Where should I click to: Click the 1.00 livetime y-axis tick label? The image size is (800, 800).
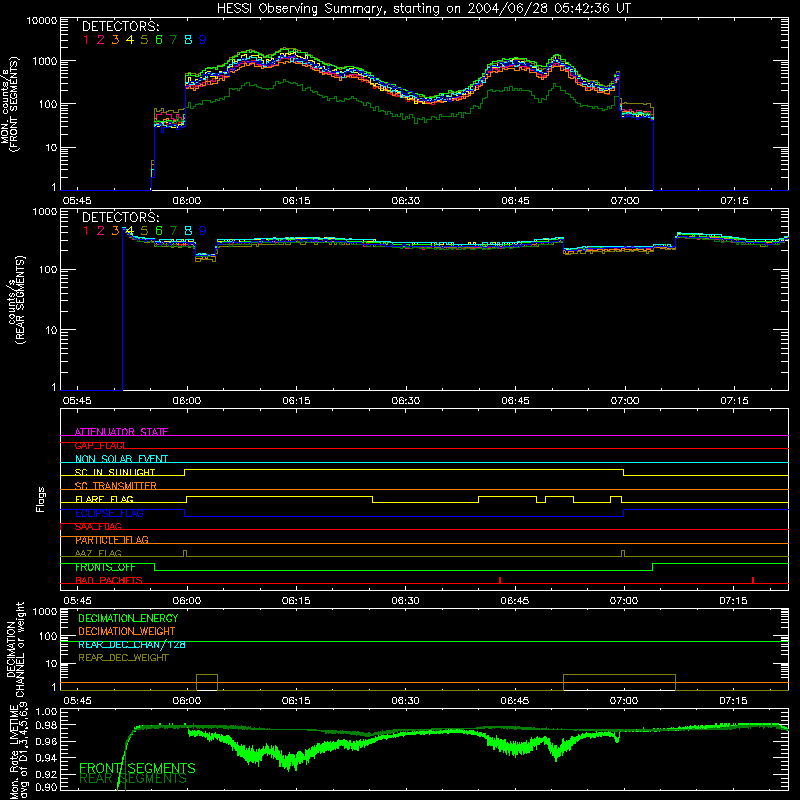(x=46, y=711)
